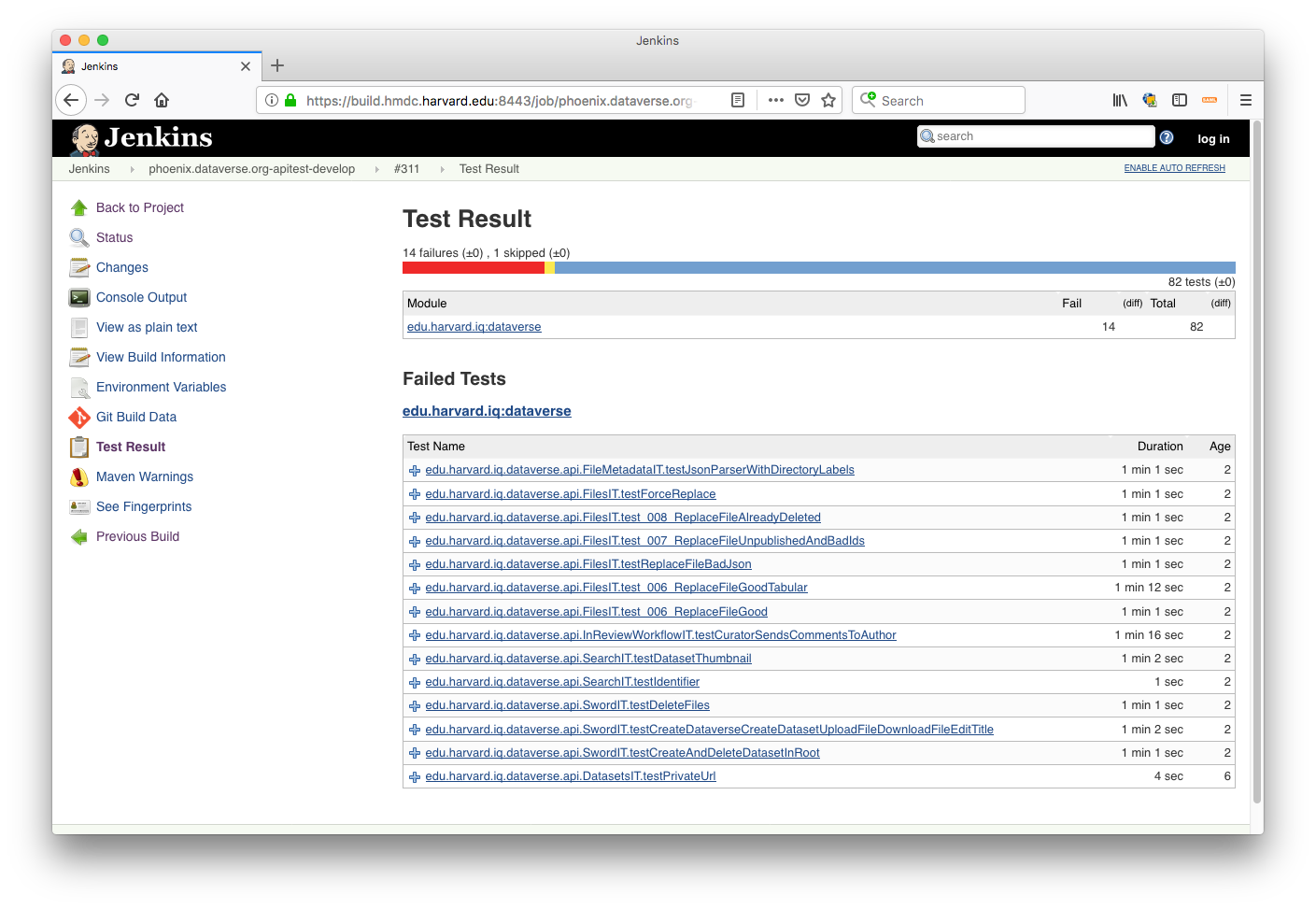The width and height of the screenshot is (1316, 909).
Task: Click the Status magnifying glass icon
Action: 79,237
